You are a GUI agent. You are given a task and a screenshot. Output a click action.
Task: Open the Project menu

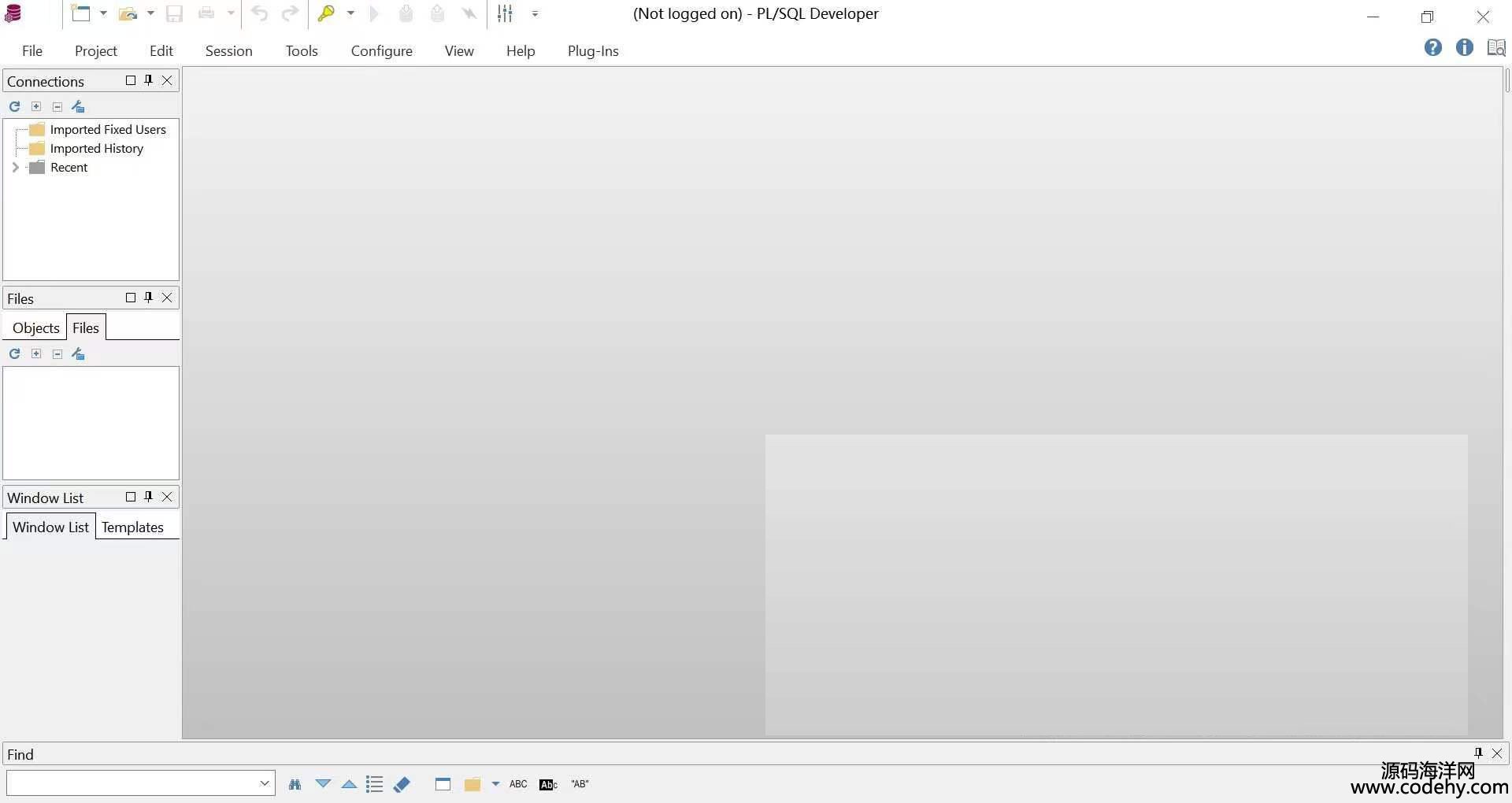(x=96, y=51)
